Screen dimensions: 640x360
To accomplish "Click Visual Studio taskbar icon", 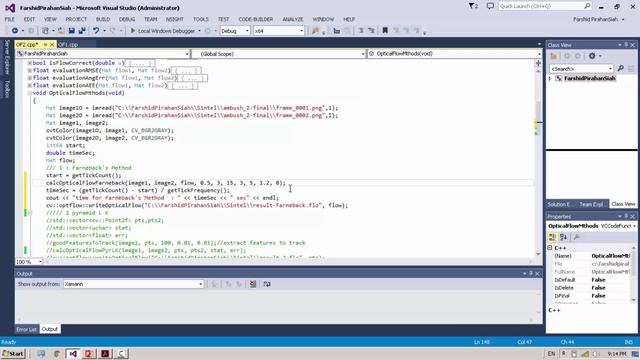I will click(73, 353).
